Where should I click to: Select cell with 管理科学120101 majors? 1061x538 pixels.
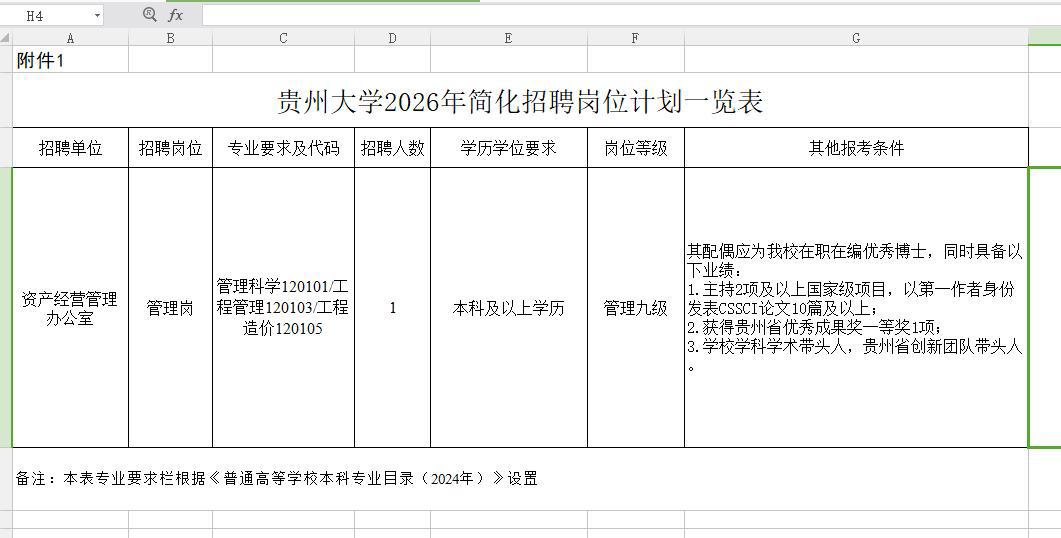pyautogui.click(x=284, y=308)
